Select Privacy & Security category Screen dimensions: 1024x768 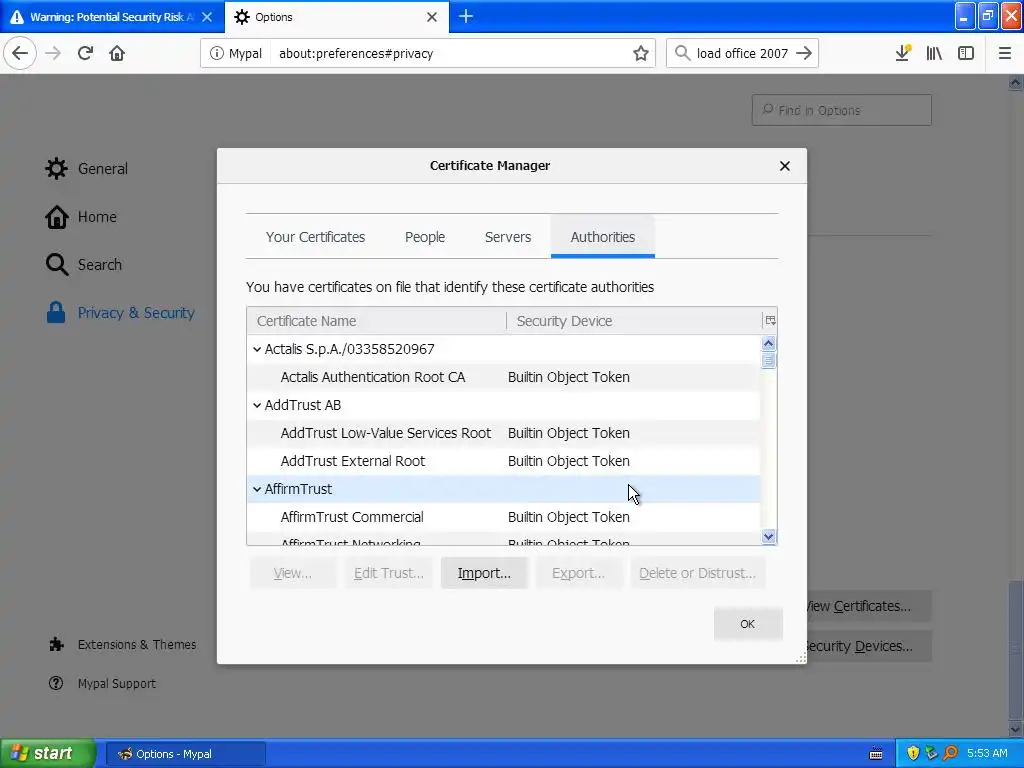coord(120,313)
